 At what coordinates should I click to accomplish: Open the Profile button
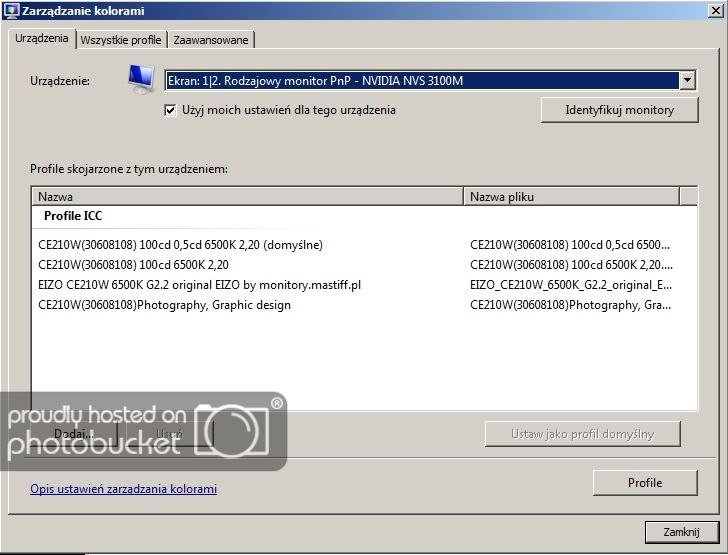tap(645, 483)
